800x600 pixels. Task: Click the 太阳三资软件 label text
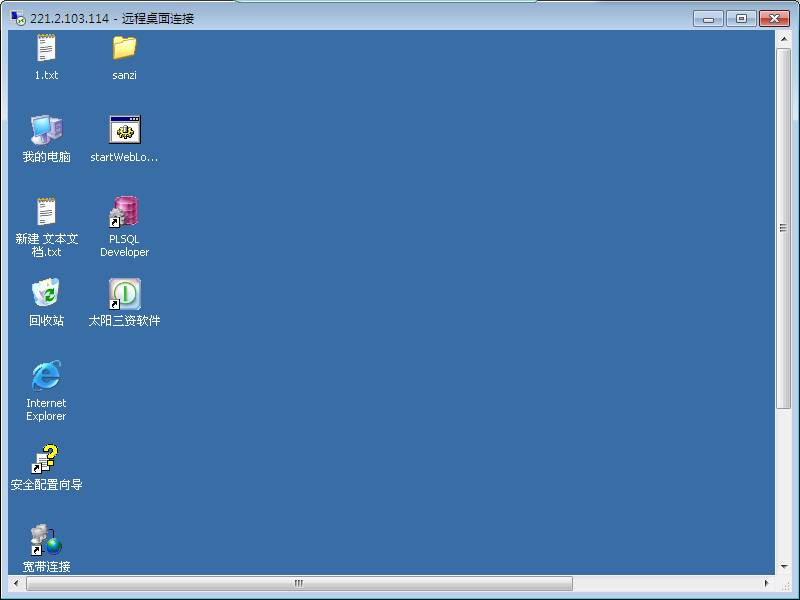(x=124, y=320)
